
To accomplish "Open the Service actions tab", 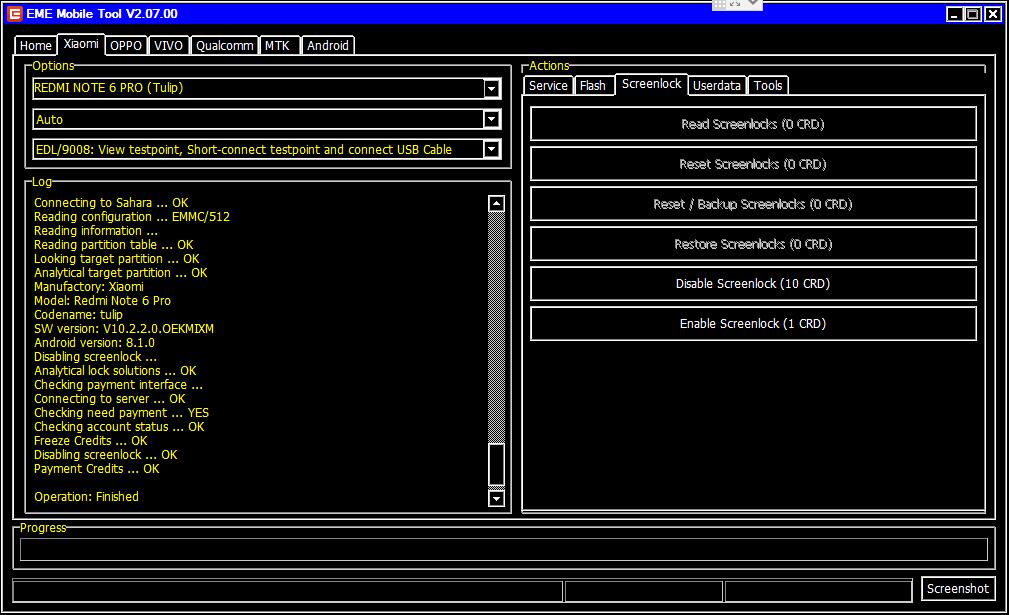I will [x=548, y=86].
